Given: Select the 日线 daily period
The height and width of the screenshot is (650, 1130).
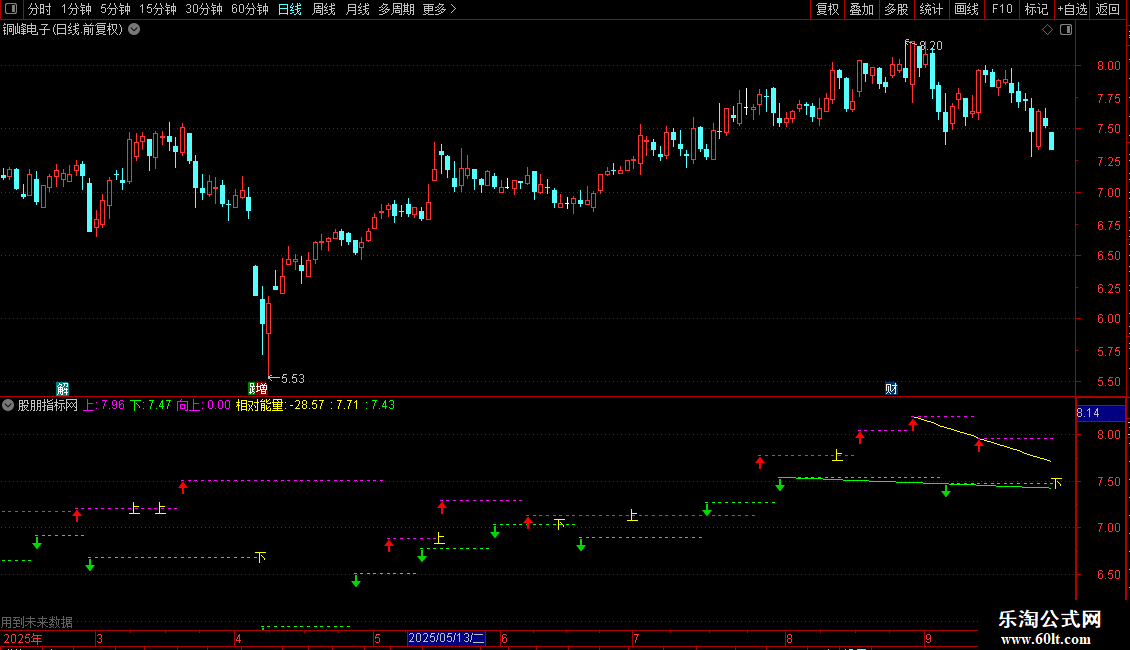Looking at the screenshot, I should 290,9.
